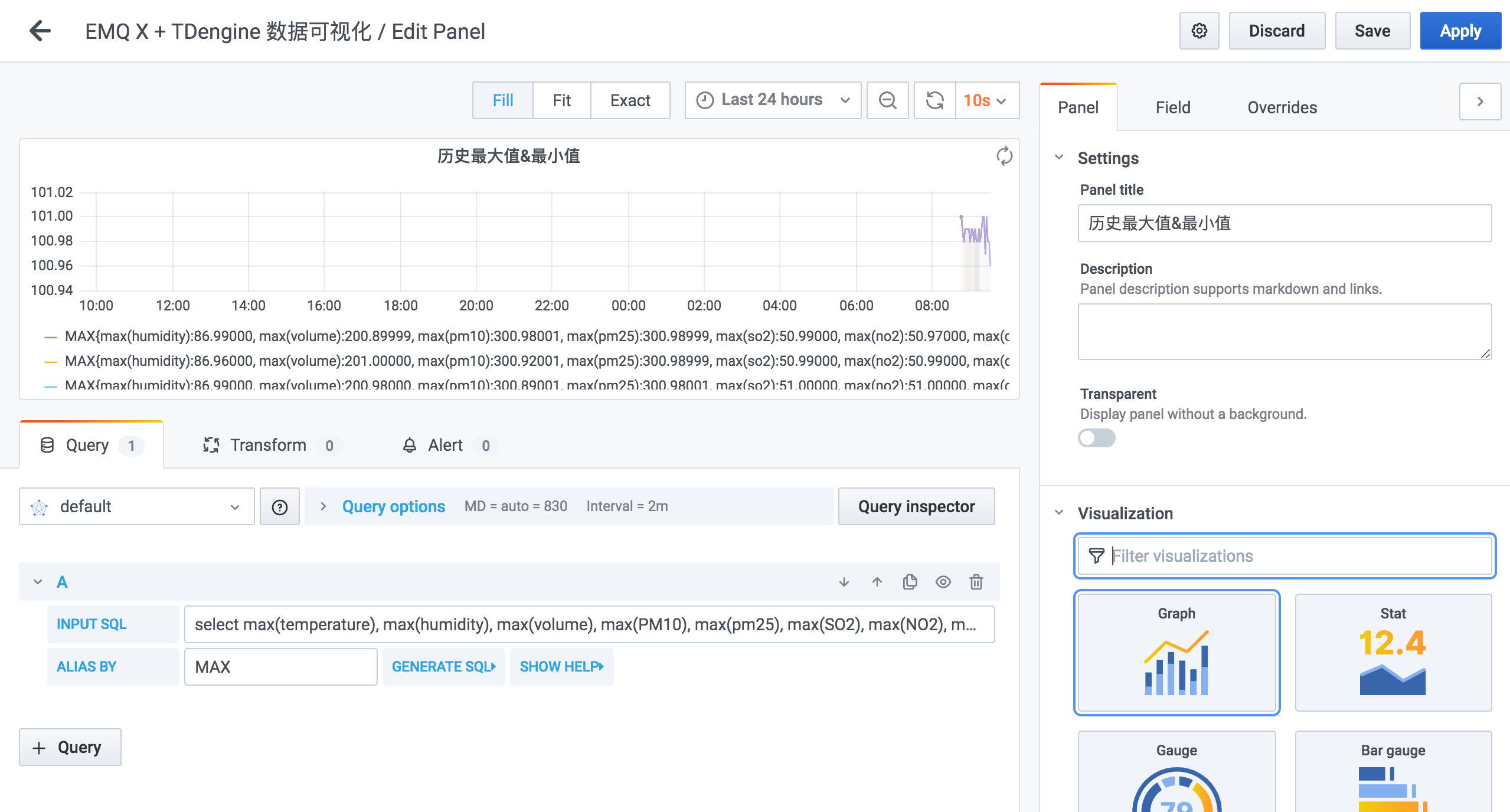Click the zoom out time range icon

887,100
